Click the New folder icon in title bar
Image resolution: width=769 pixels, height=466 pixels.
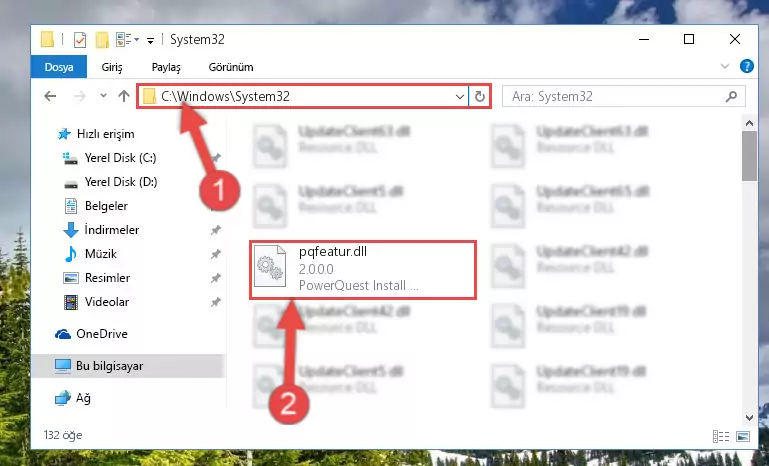coord(102,40)
